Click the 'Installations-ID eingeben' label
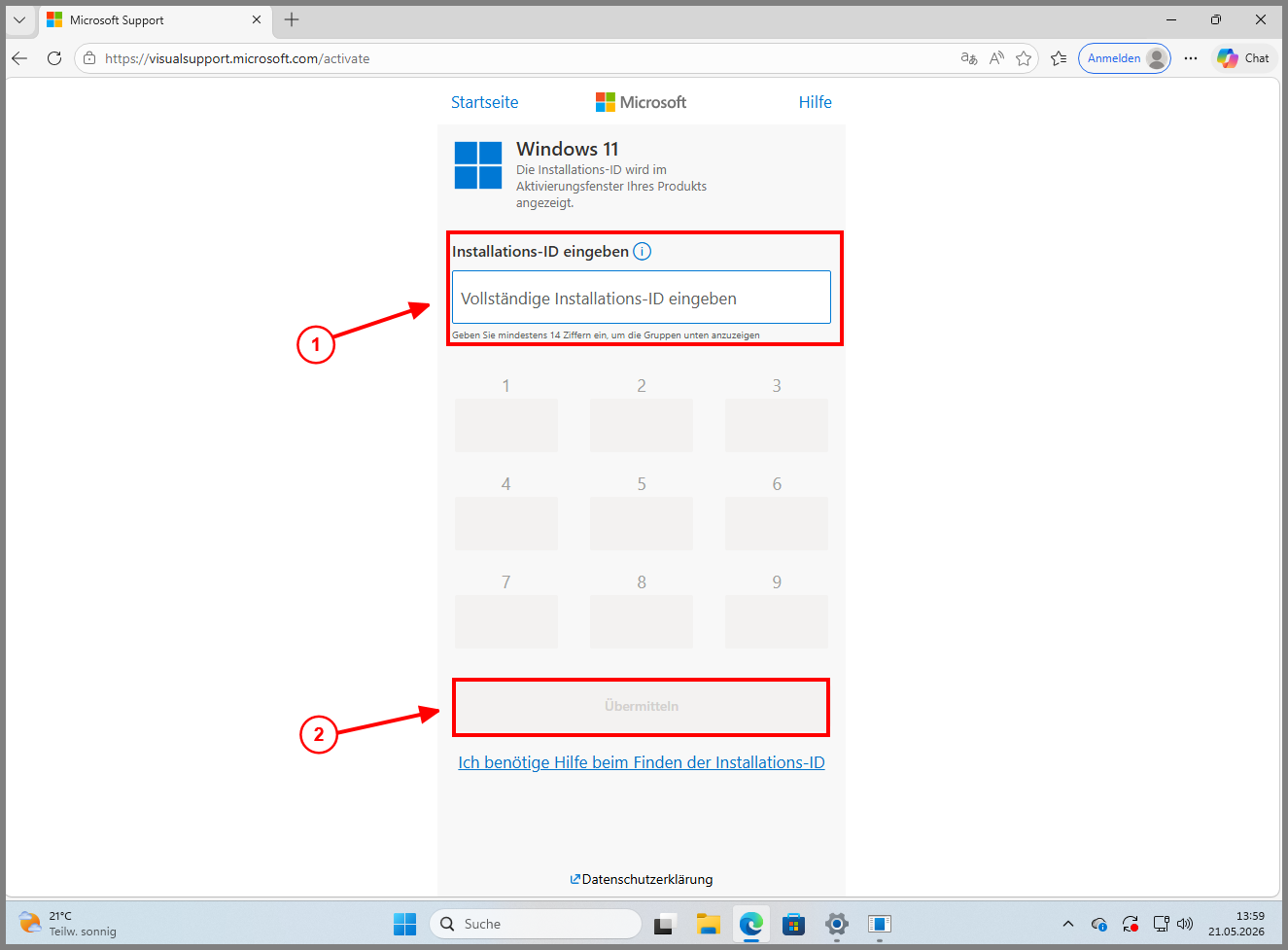This screenshot has width=1288, height=950. tap(540, 252)
